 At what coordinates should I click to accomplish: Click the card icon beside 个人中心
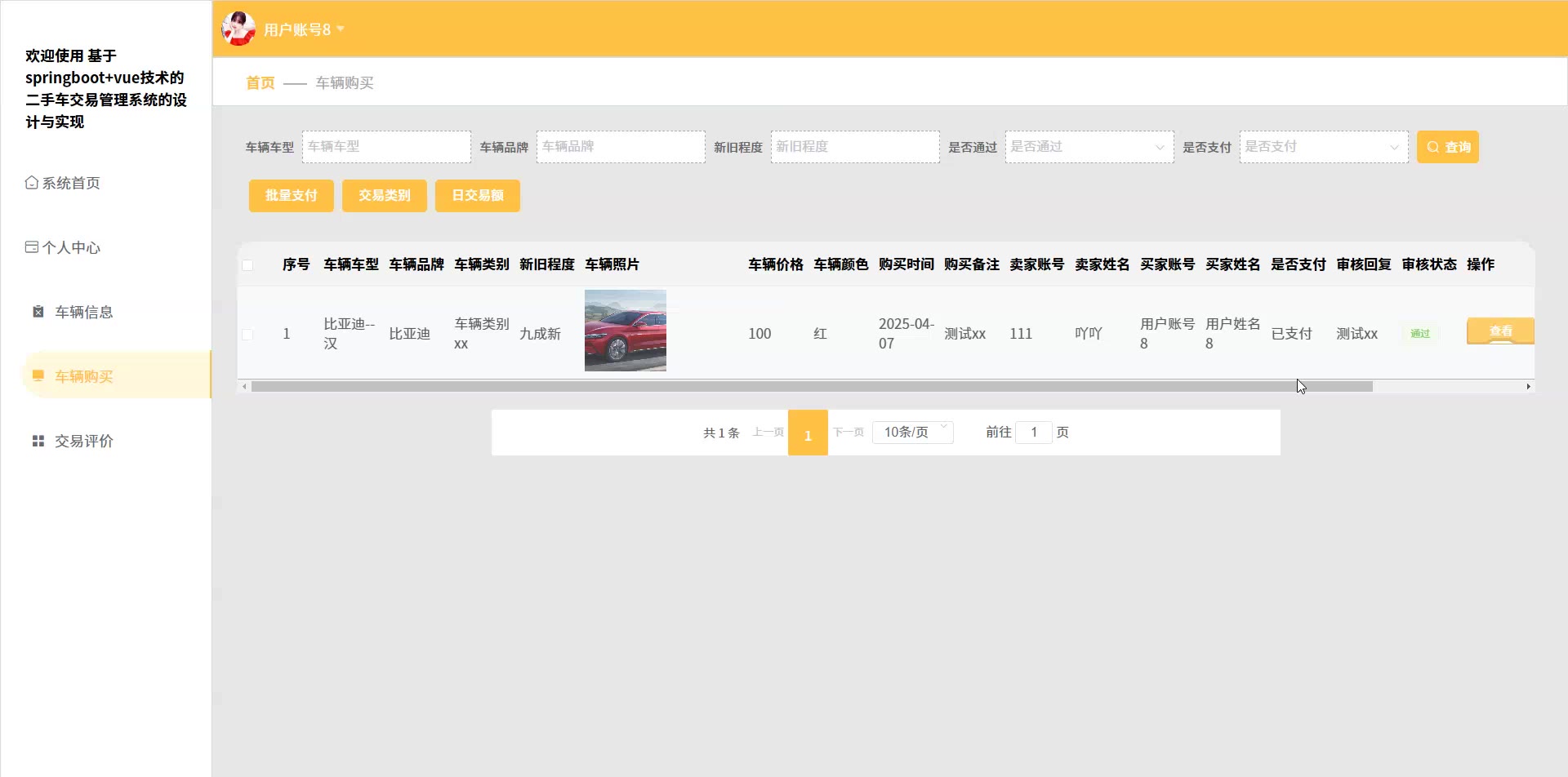[31, 247]
